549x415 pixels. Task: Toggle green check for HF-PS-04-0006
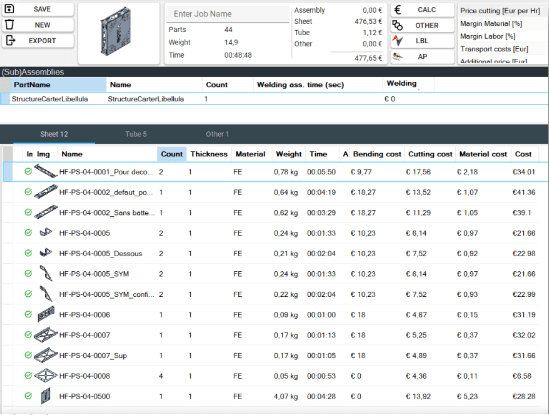(x=28, y=314)
